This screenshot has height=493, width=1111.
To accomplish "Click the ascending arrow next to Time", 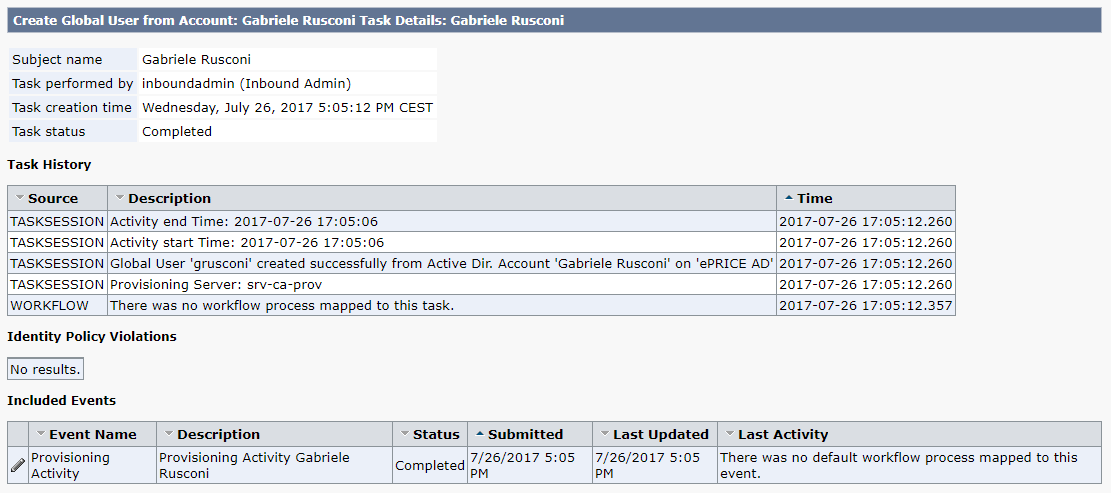I will coord(789,198).
